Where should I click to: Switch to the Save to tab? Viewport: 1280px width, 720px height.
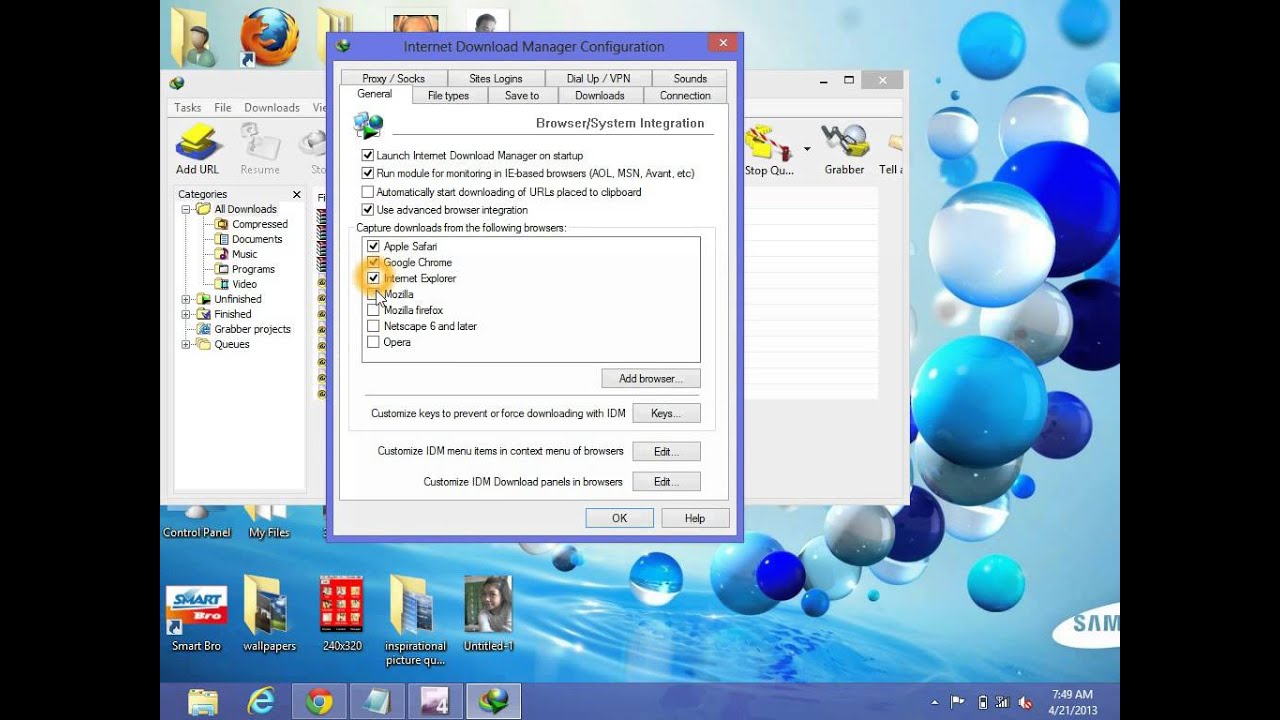tap(522, 96)
